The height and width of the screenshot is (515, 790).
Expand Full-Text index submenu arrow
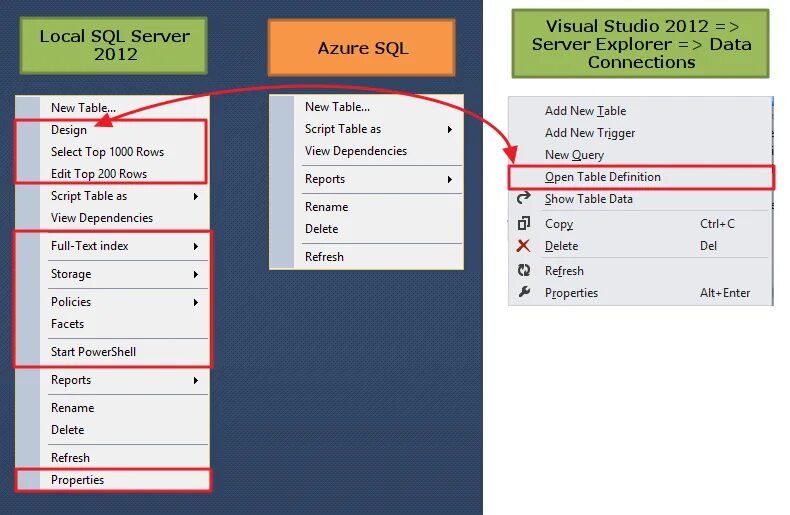tap(195, 246)
